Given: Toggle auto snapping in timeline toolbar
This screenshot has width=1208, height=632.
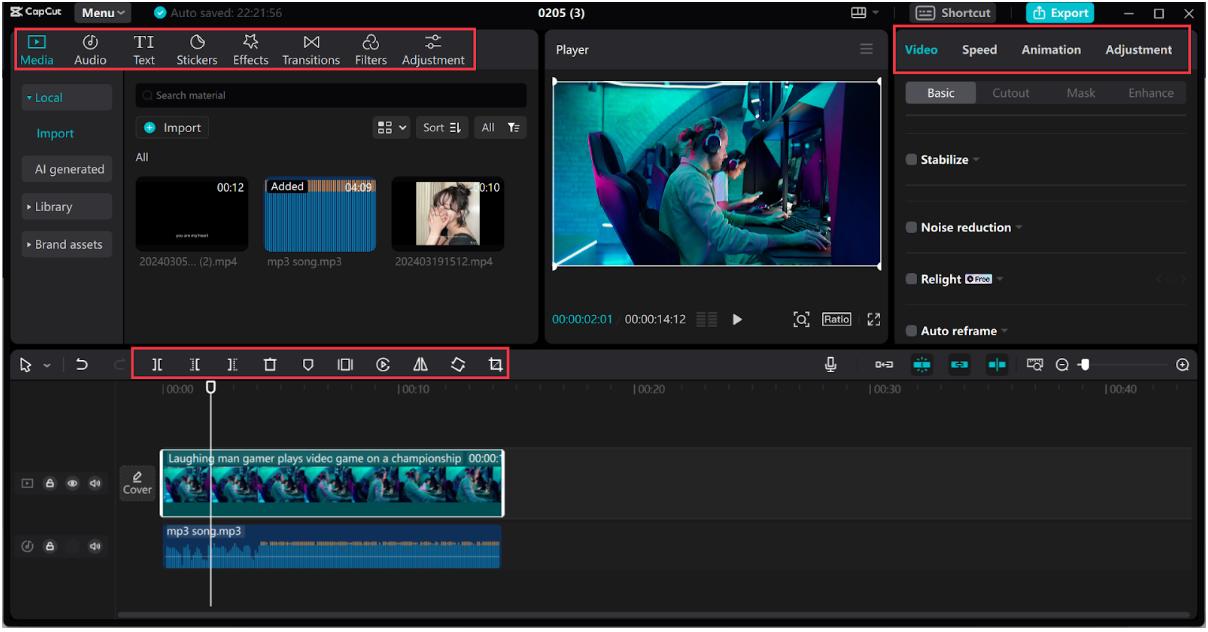Looking at the screenshot, I should 922,365.
